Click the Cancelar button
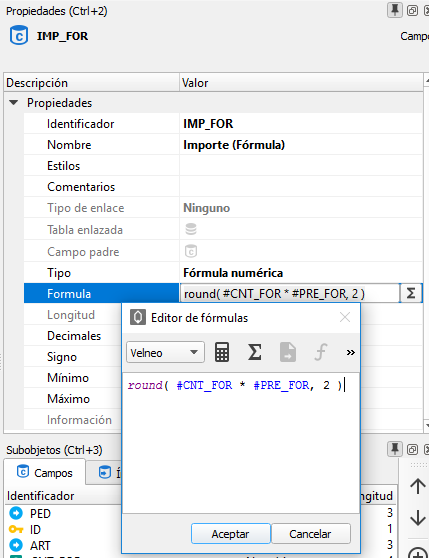The width and height of the screenshot is (429, 558). pyautogui.click(x=311, y=533)
